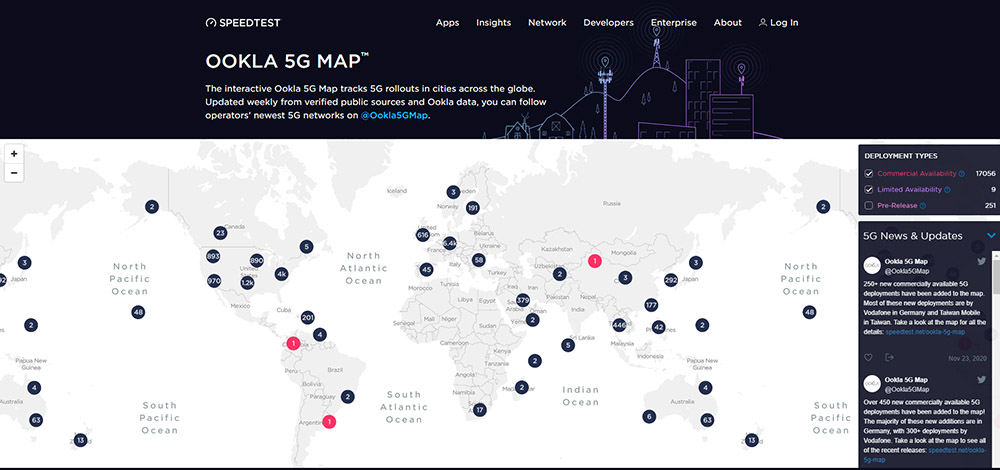Click the Log In link
The height and width of the screenshot is (470, 1000).
(x=778, y=23)
